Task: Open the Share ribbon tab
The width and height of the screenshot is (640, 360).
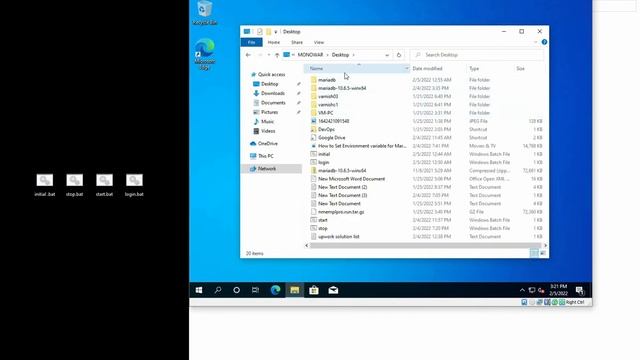Action: pyautogui.click(x=297, y=42)
